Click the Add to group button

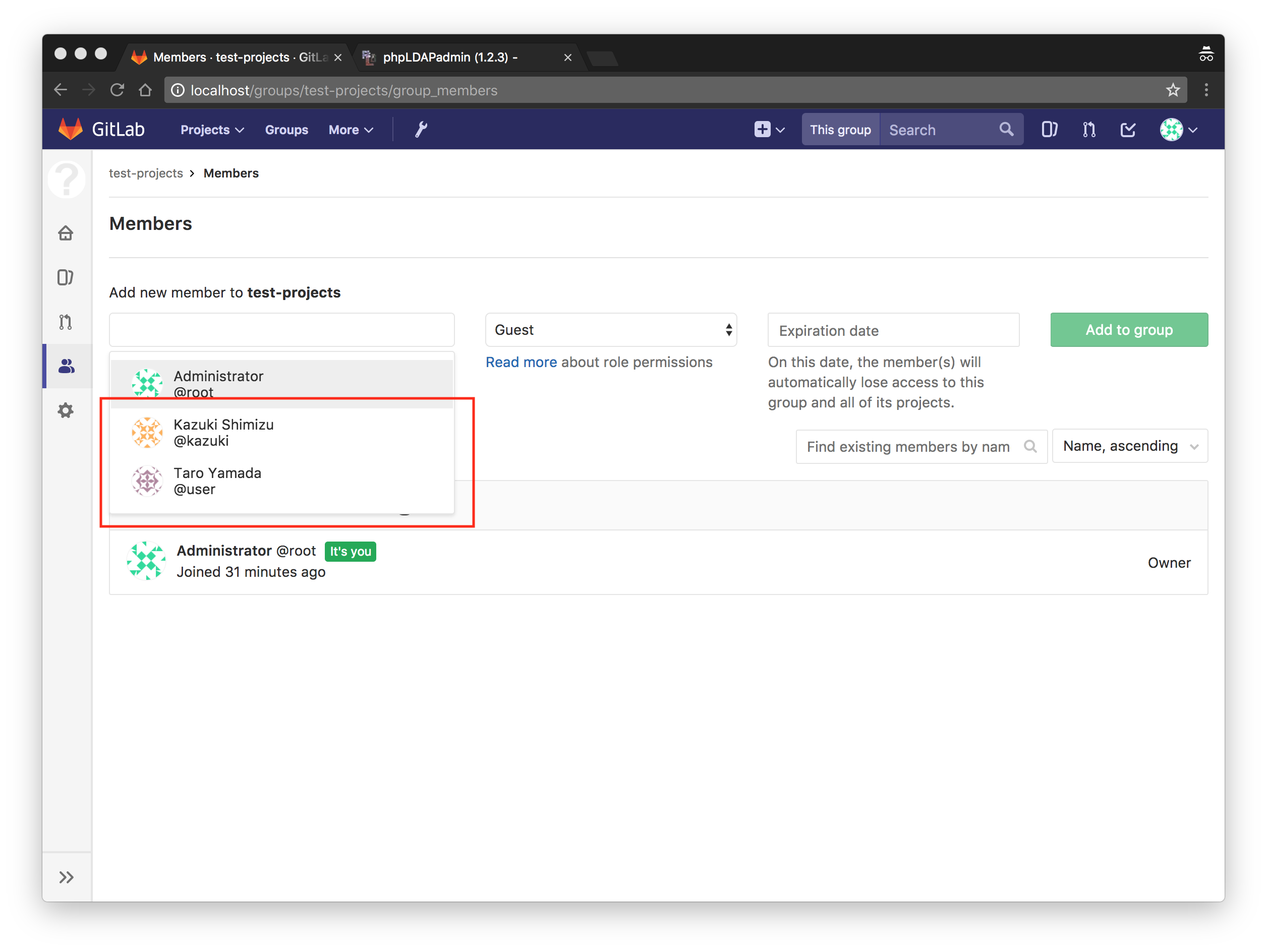[1128, 330]
